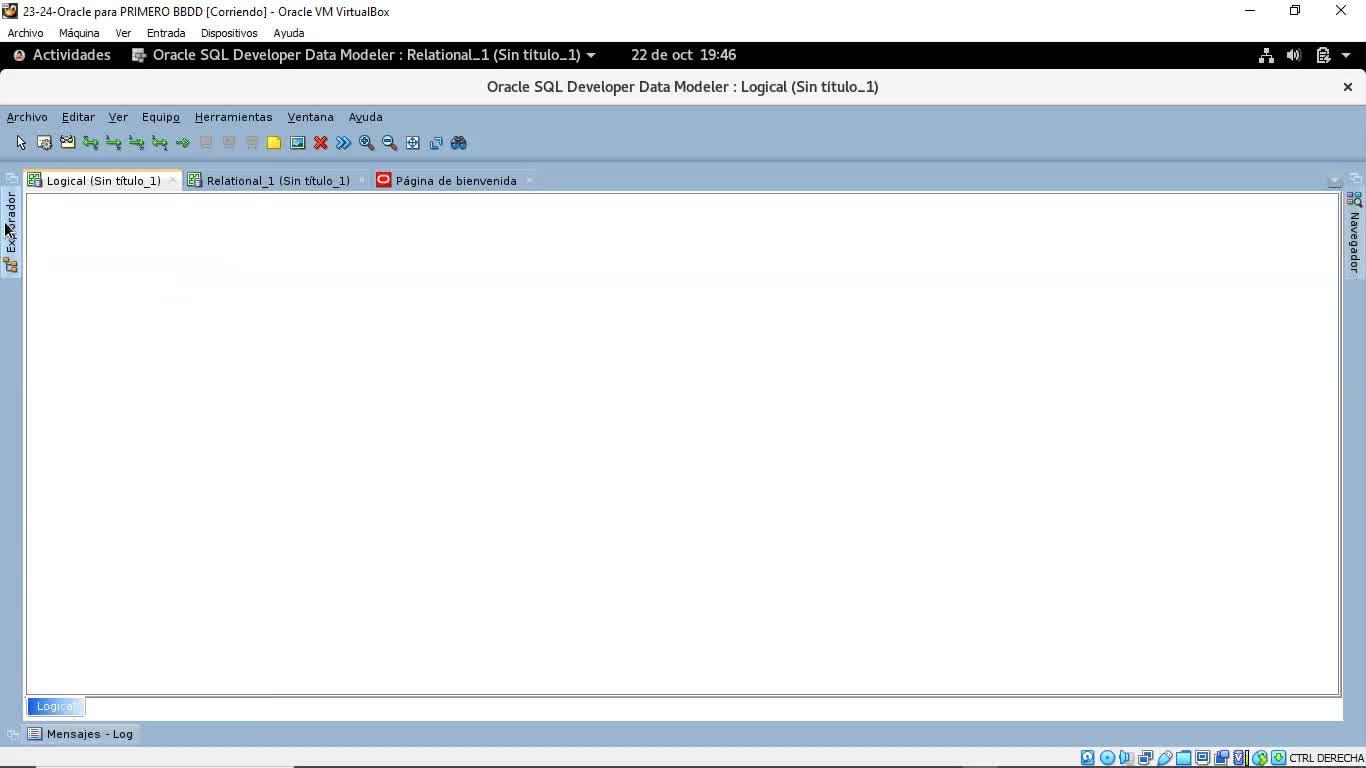The width and height of the screenshot is (1366, 768).
Task: Open the GNOME volume indicator
Action: [x=1294, y=55]
